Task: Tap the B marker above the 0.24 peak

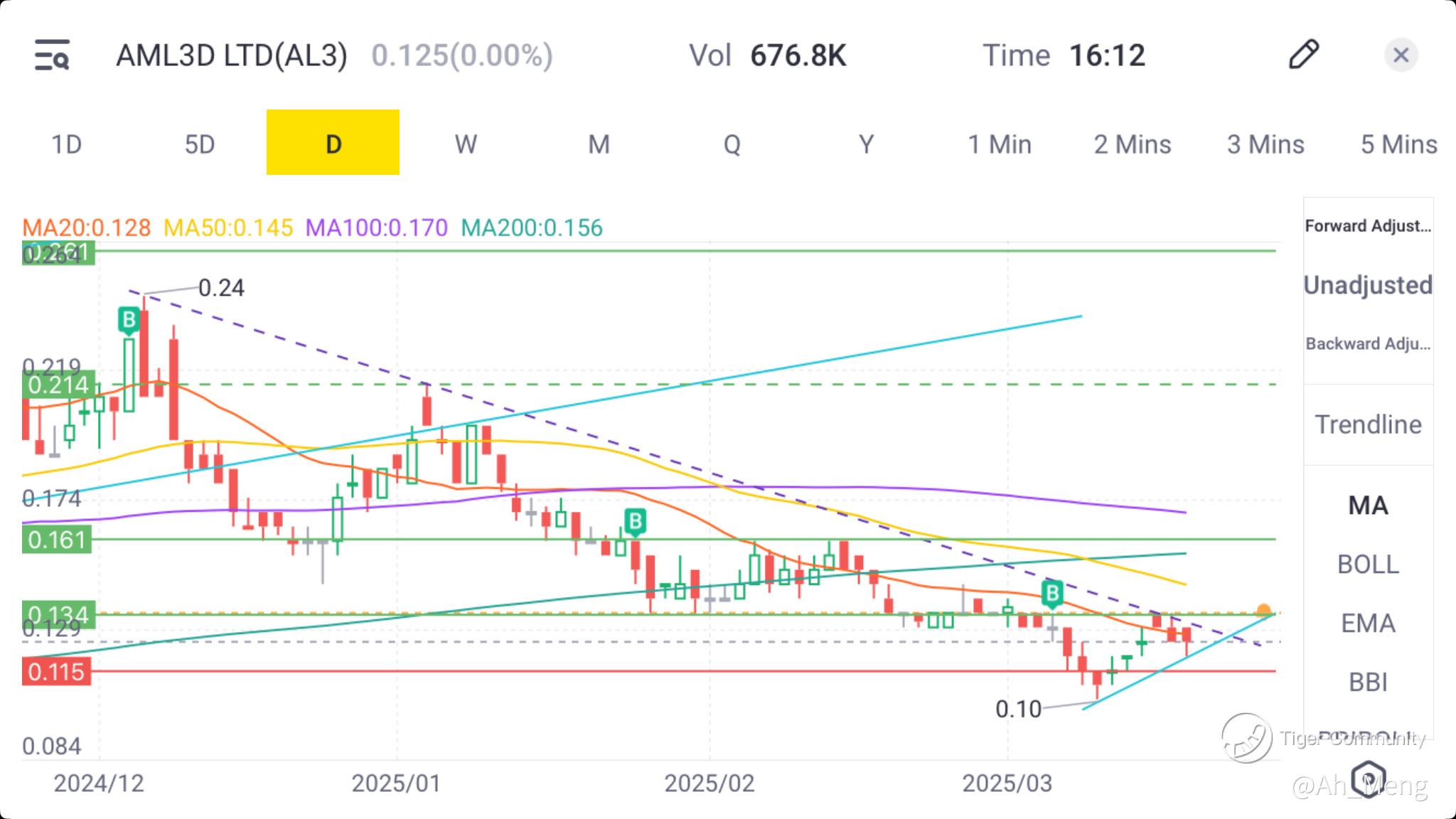Action: [x=129, y=319]
